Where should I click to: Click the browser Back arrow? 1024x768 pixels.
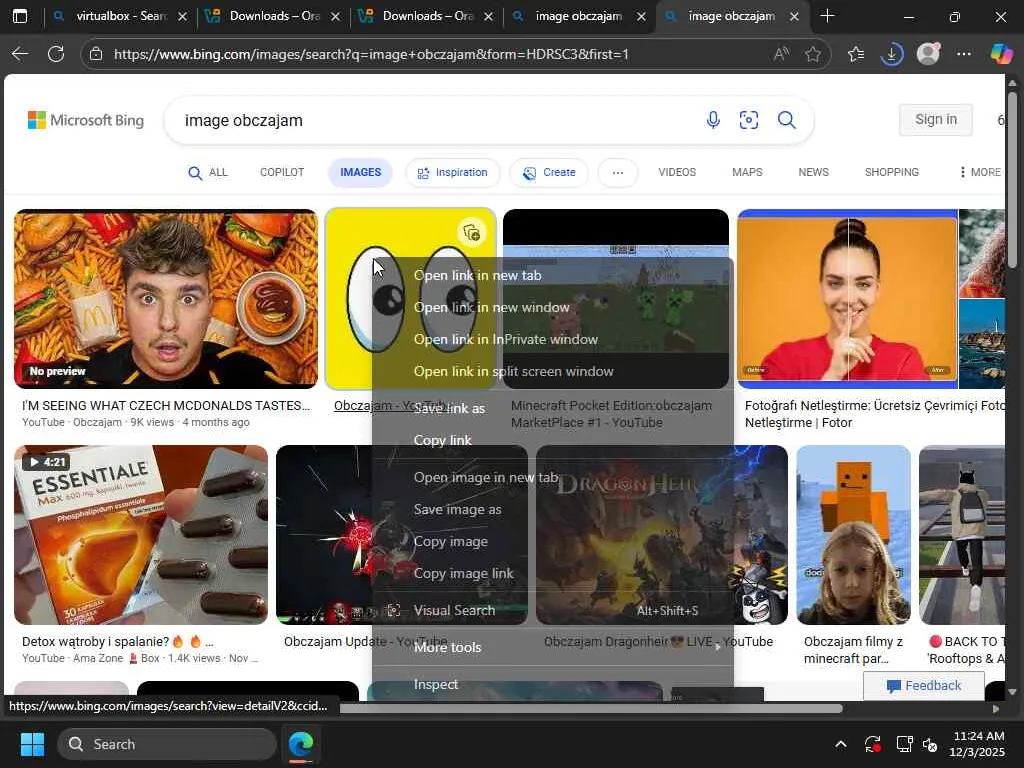(20, 54)
